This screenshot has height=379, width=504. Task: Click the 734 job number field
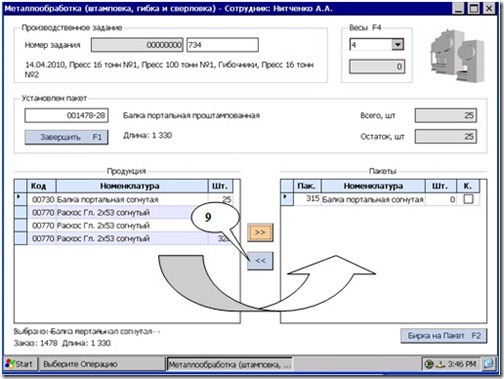222,45
